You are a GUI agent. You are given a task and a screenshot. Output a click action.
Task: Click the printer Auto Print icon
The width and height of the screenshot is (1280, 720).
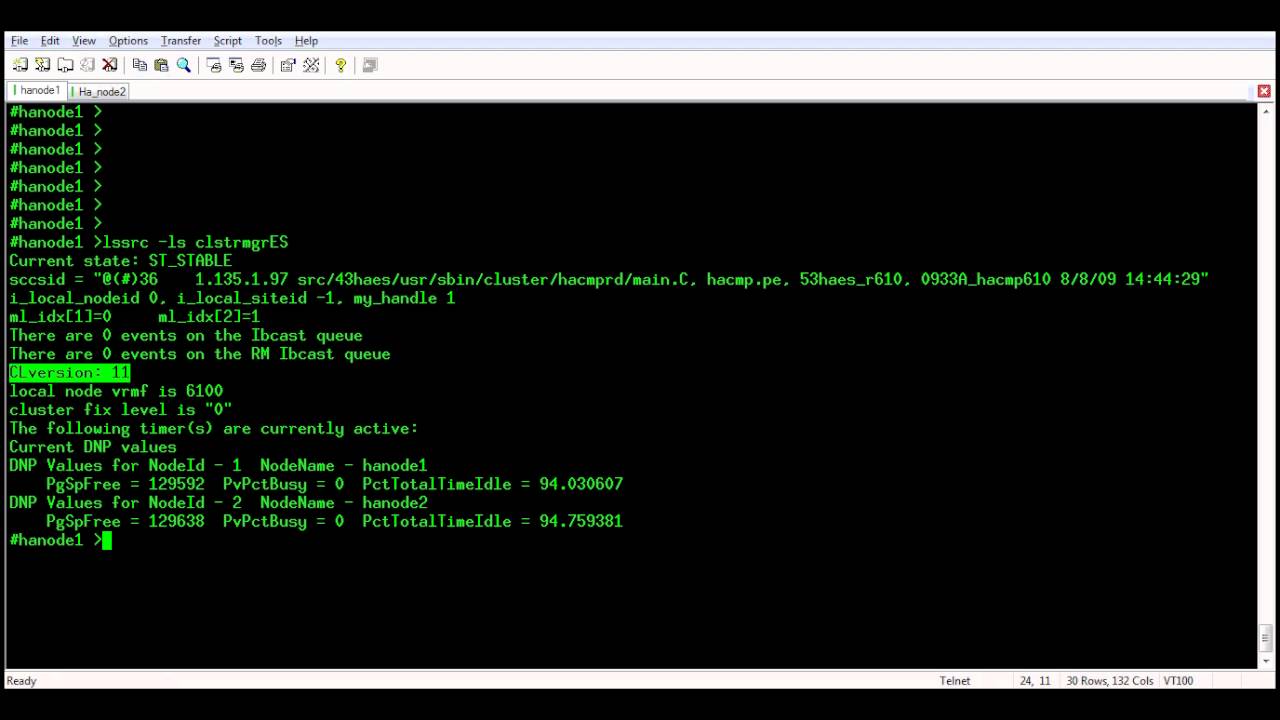coord(258,65)
